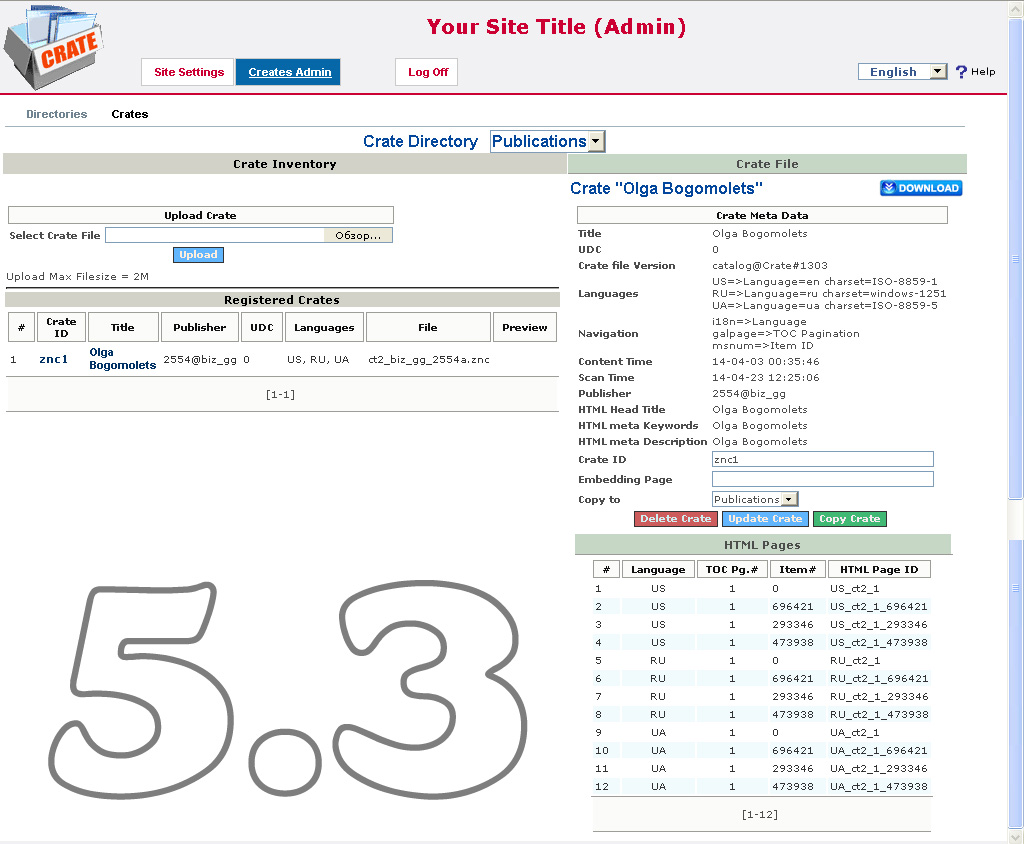Click the Crate ID input field
1024x844 pixels.
(x=822, y=459)
